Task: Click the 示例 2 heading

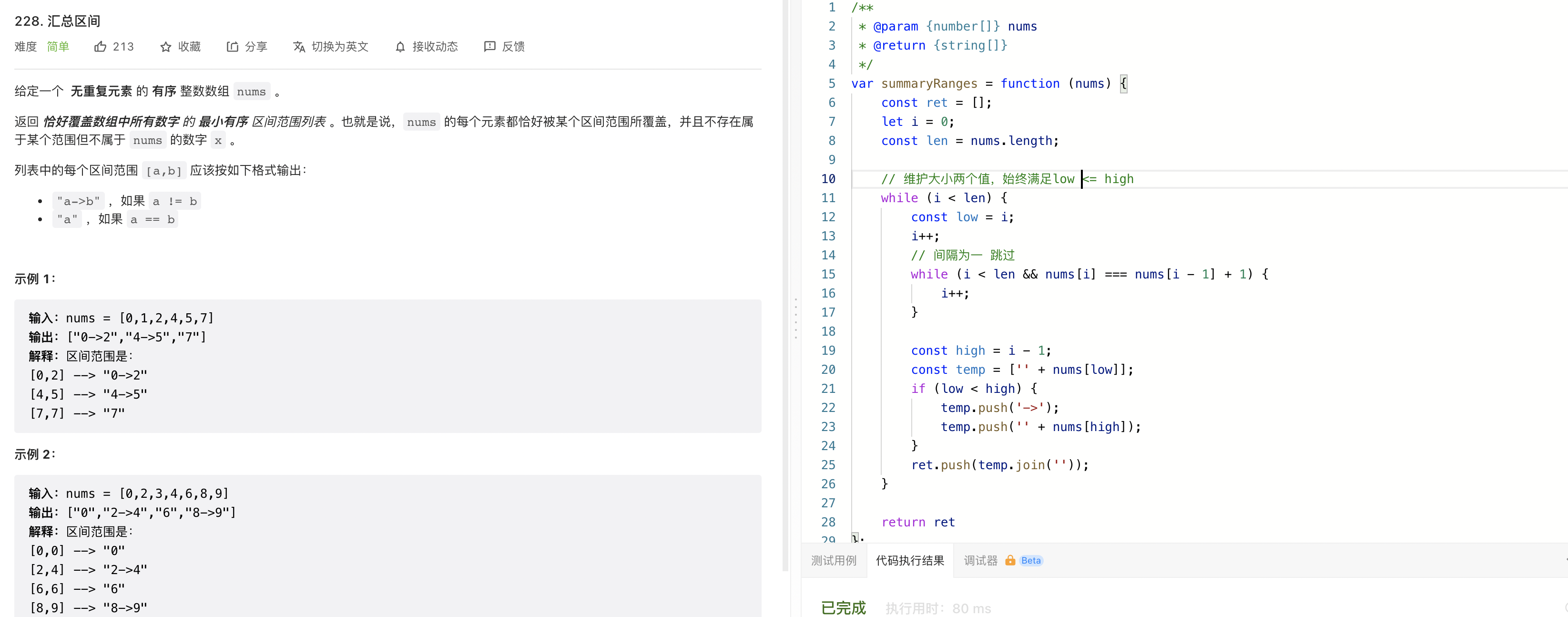Action: click(35, 454)
